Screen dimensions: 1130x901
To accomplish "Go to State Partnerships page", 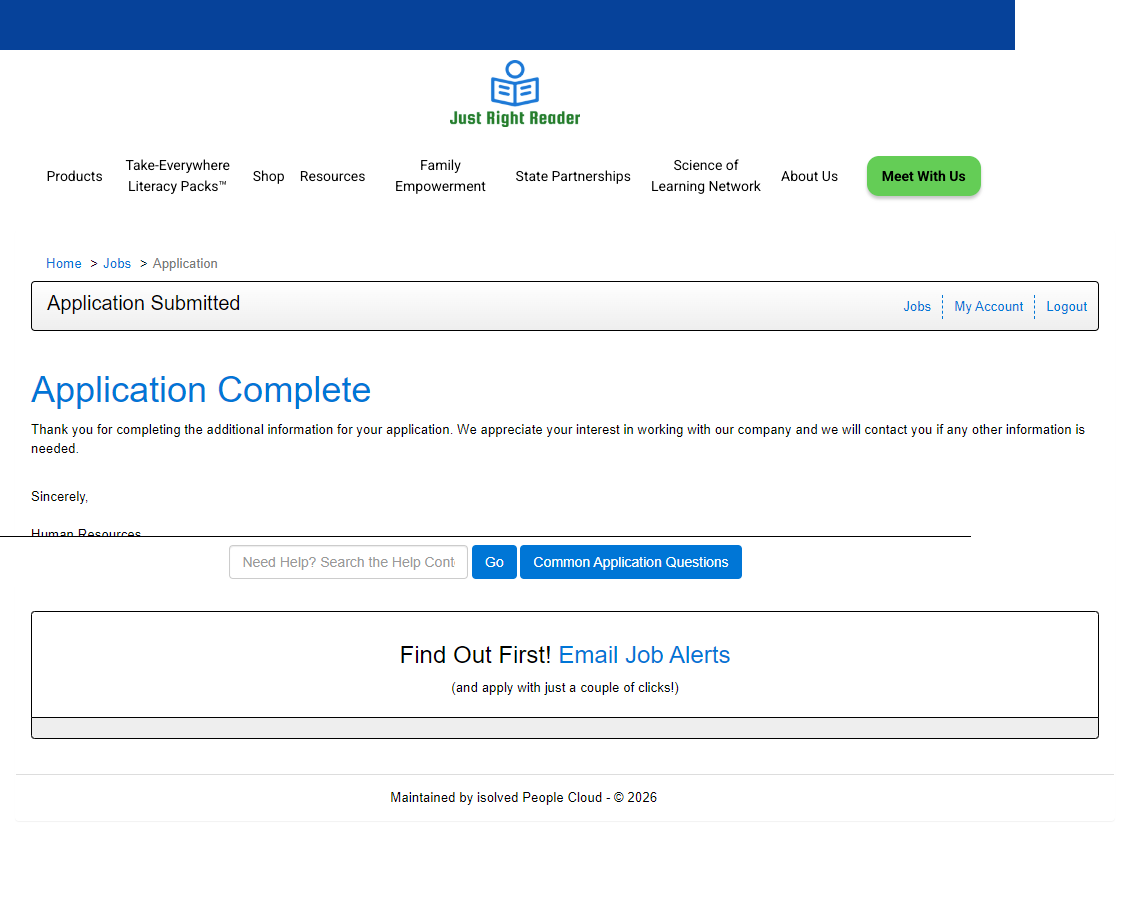I will 573,176.
